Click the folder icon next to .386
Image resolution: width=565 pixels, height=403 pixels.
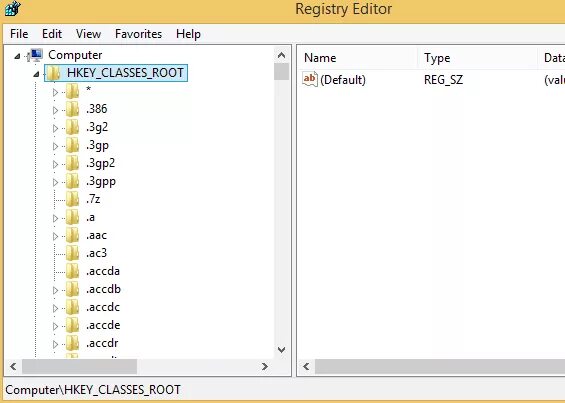(72, 109)
